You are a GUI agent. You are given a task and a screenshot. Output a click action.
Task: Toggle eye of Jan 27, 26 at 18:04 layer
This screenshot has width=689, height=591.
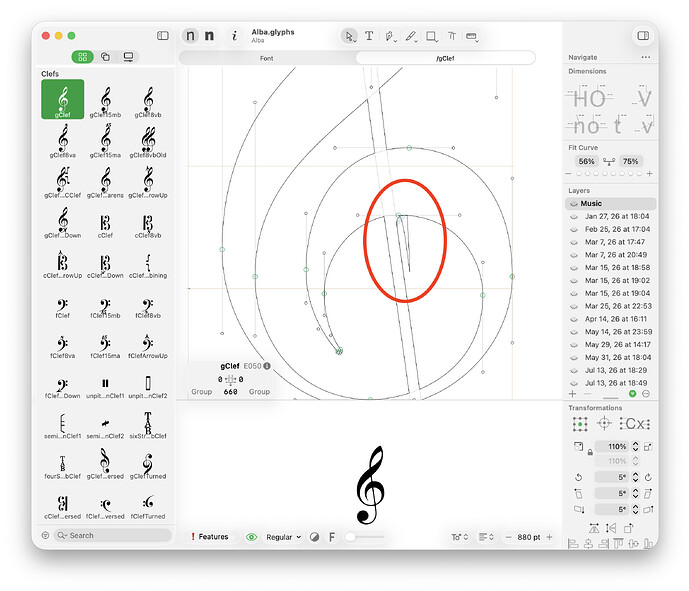[573, 217]
